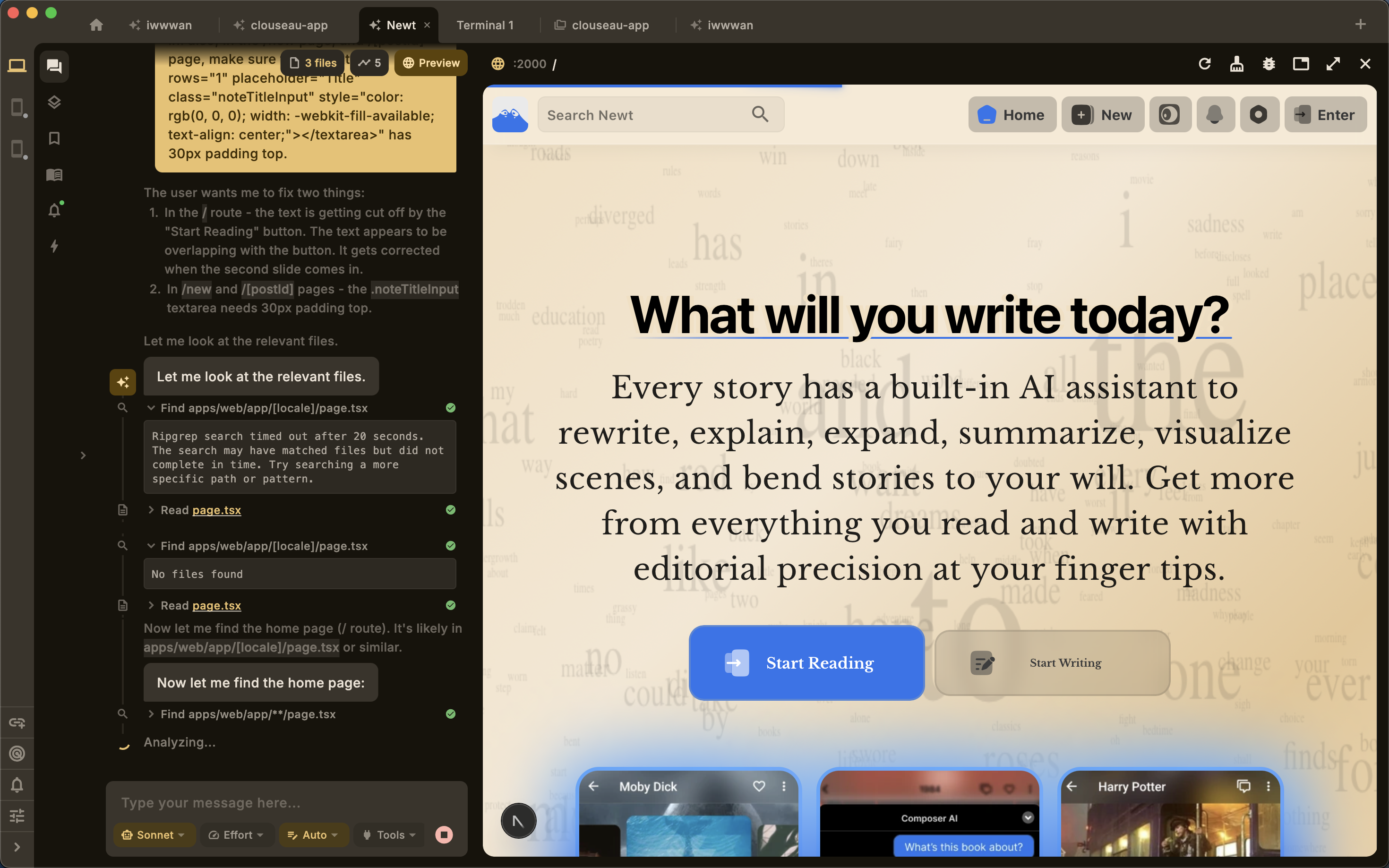
Task: Open the open-book icon in sidebar
Action: (x=54, y=174)
